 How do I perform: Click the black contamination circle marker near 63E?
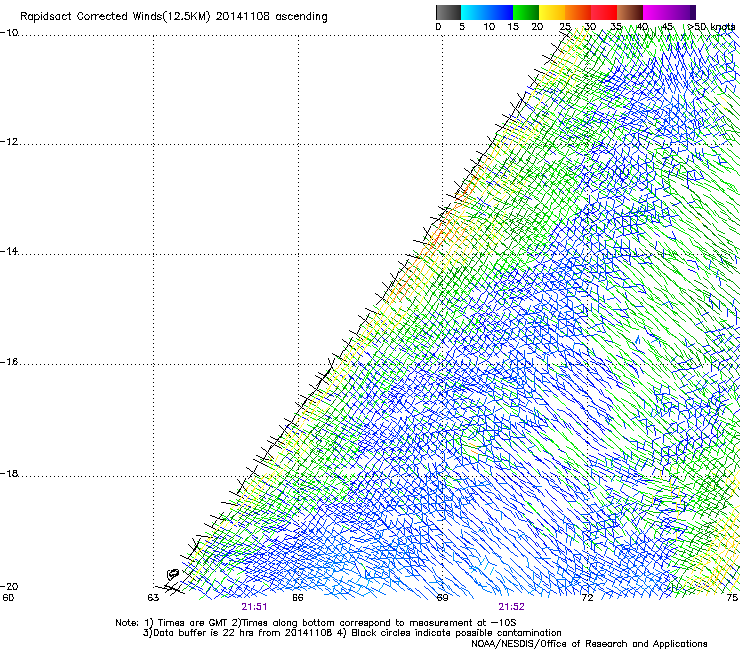click(x=173, y=574)
